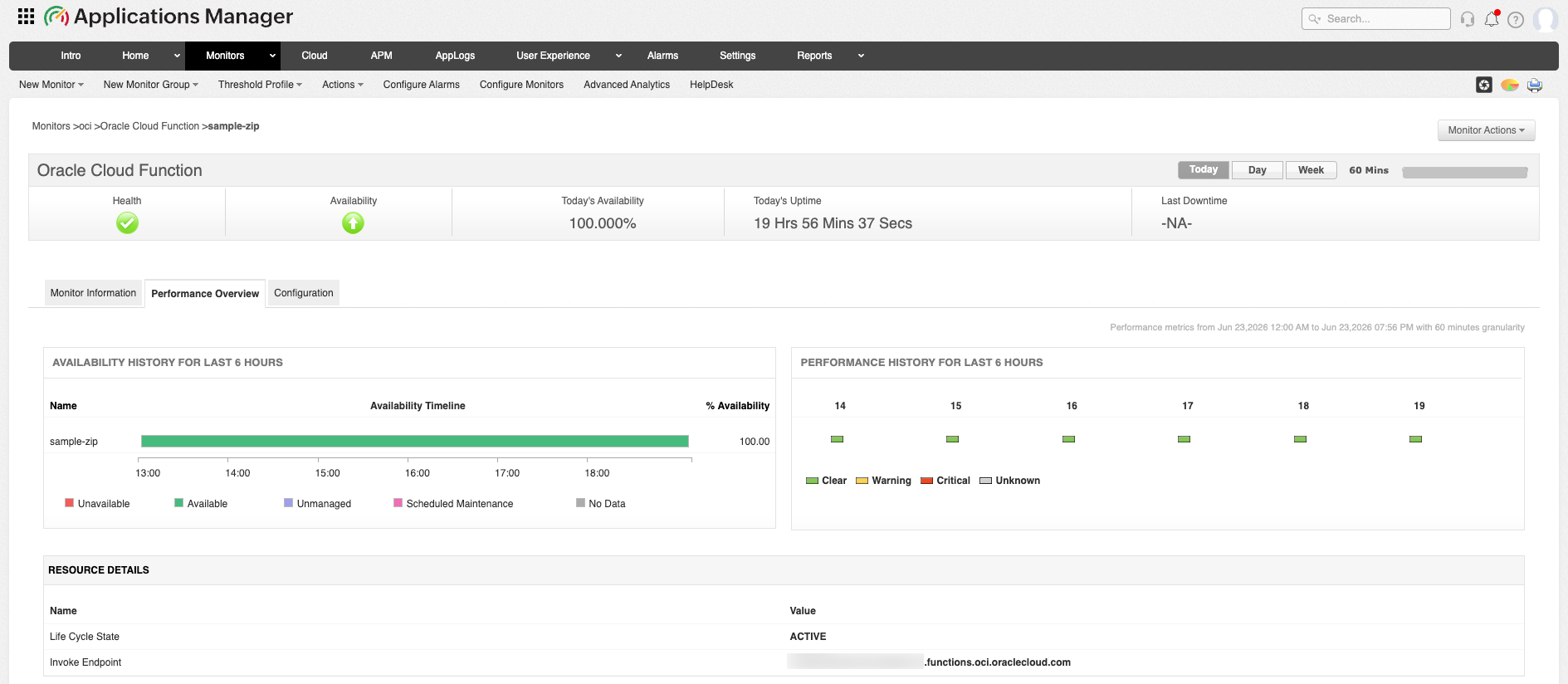Click the Critical red legend marker

(927, 481)
